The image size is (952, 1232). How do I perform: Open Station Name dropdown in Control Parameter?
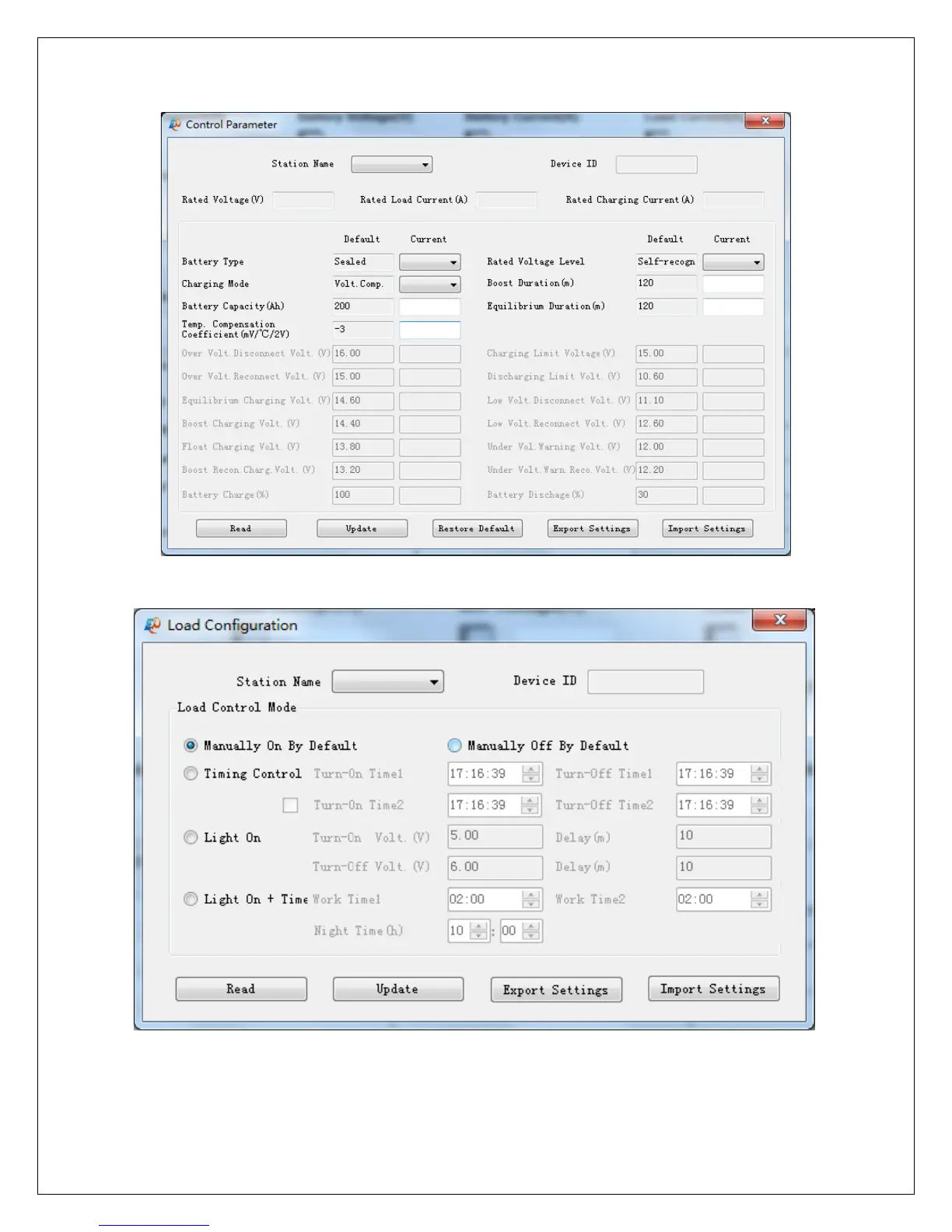[392, 164]
